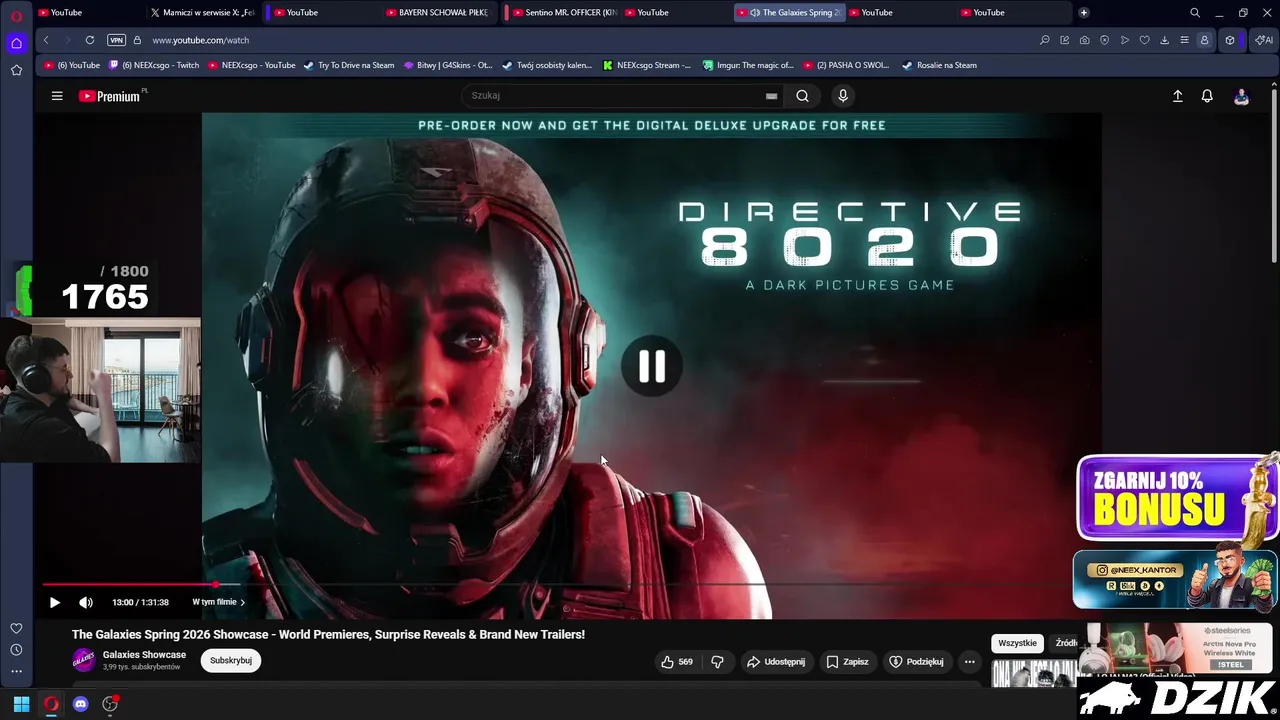Image resolution: width=1280 pixels, height=720 pixels.
Task: Open the sidebar heart personal news icon
Action: (16, 629)
